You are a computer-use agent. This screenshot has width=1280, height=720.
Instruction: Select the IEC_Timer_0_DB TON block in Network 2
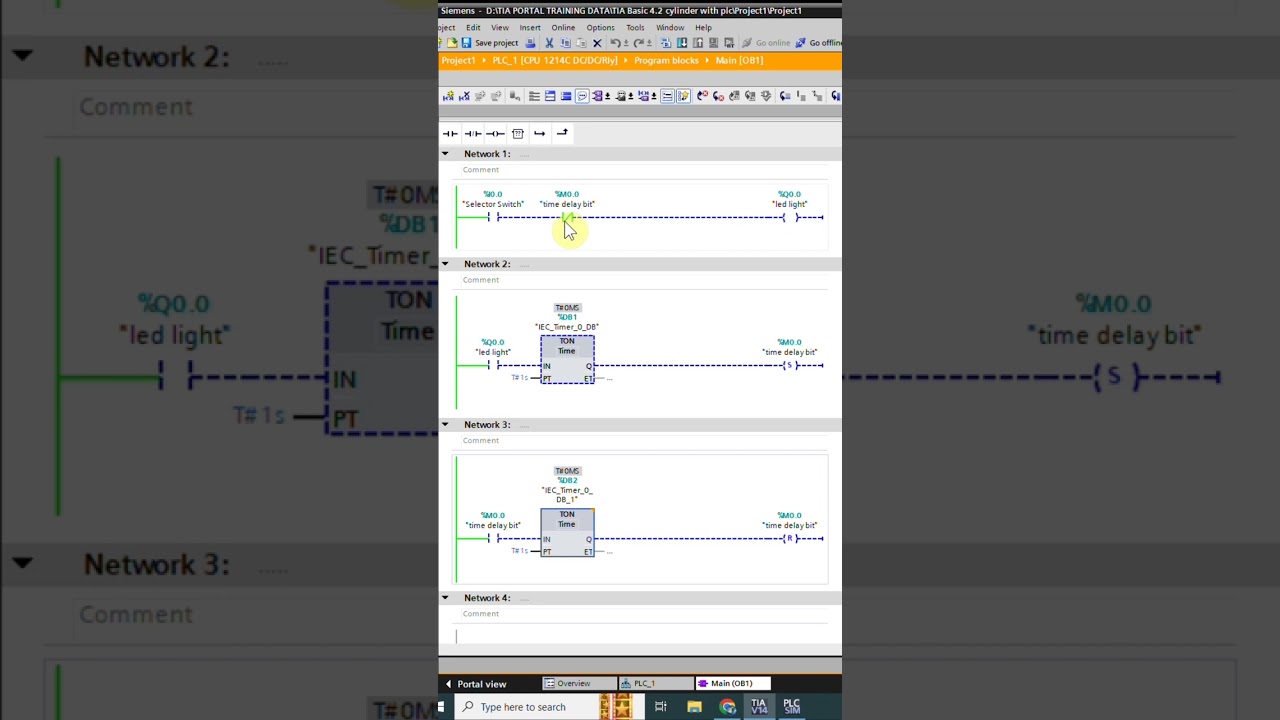click(567, 360)
